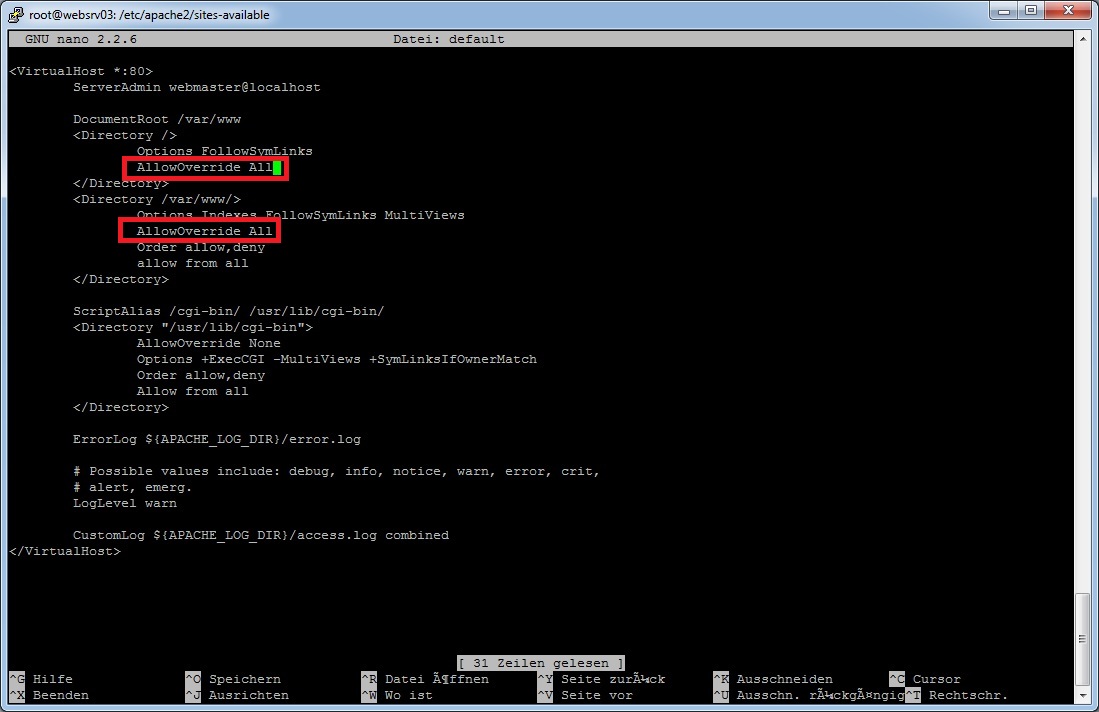1099x712 pixels.
Task: Click '^K Ausschneiden' shortcut hint
Action: 774,679
